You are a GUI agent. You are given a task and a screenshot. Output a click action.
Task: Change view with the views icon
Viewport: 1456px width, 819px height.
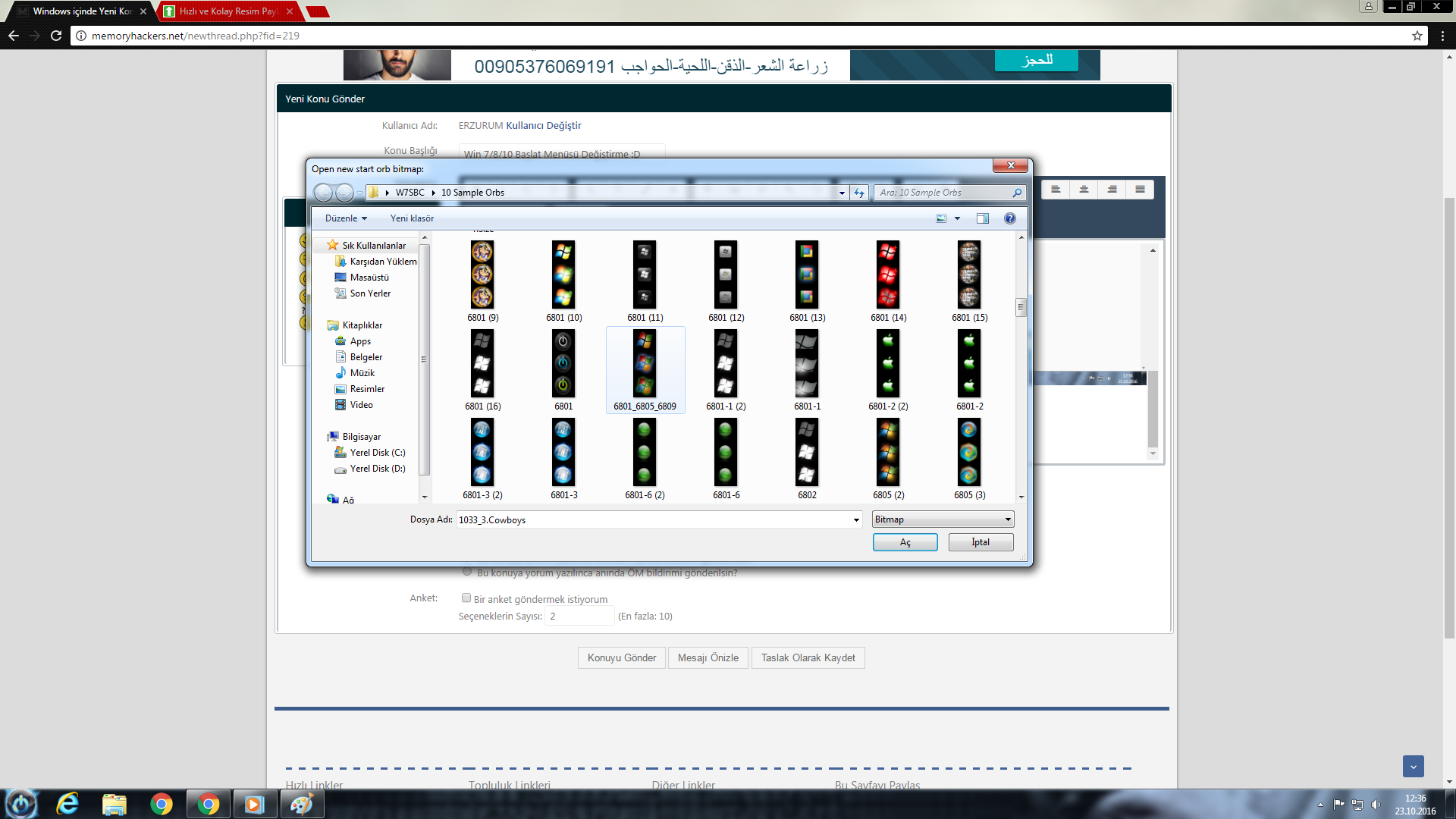point(941,218)
